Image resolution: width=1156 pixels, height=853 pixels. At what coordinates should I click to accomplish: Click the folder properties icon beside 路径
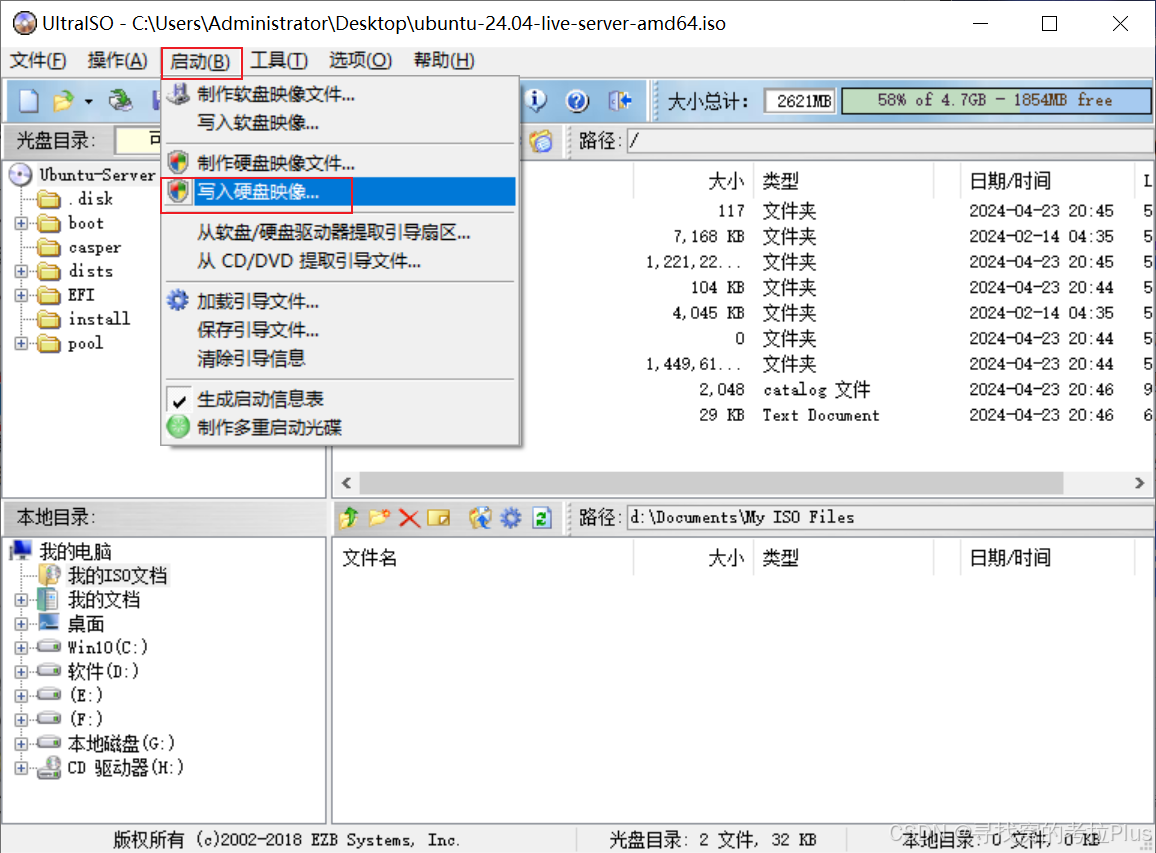coord(540,140)
